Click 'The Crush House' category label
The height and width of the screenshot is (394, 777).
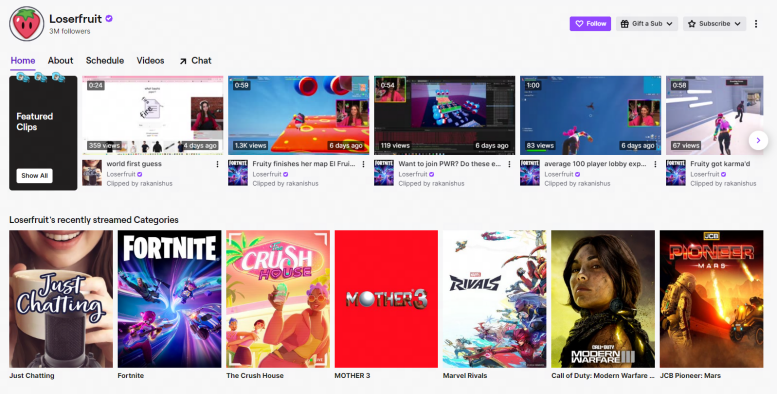(255, 376)
